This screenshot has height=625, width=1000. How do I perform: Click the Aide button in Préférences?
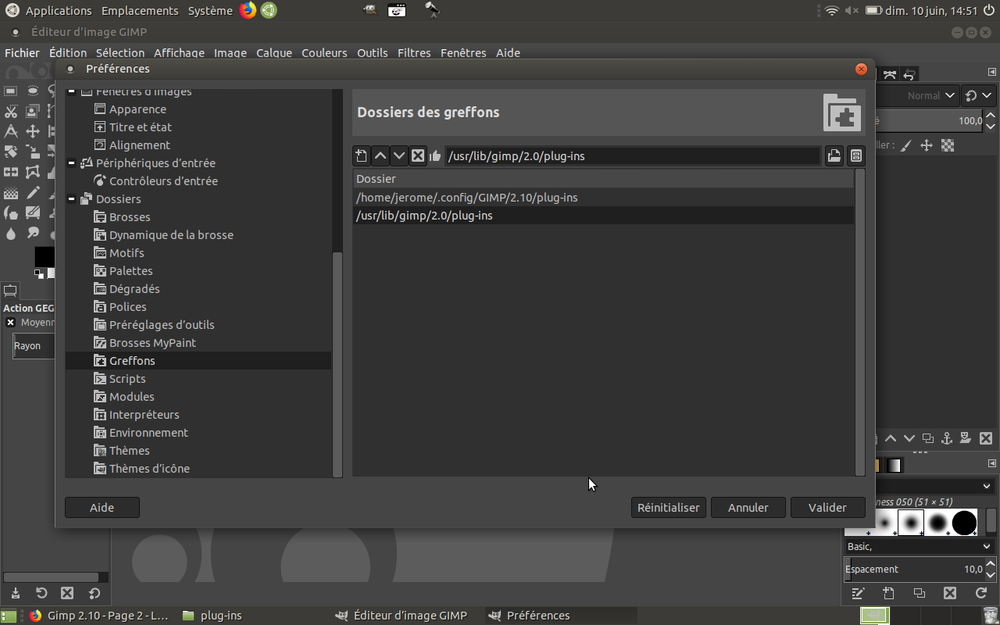[x=102, y=508]
